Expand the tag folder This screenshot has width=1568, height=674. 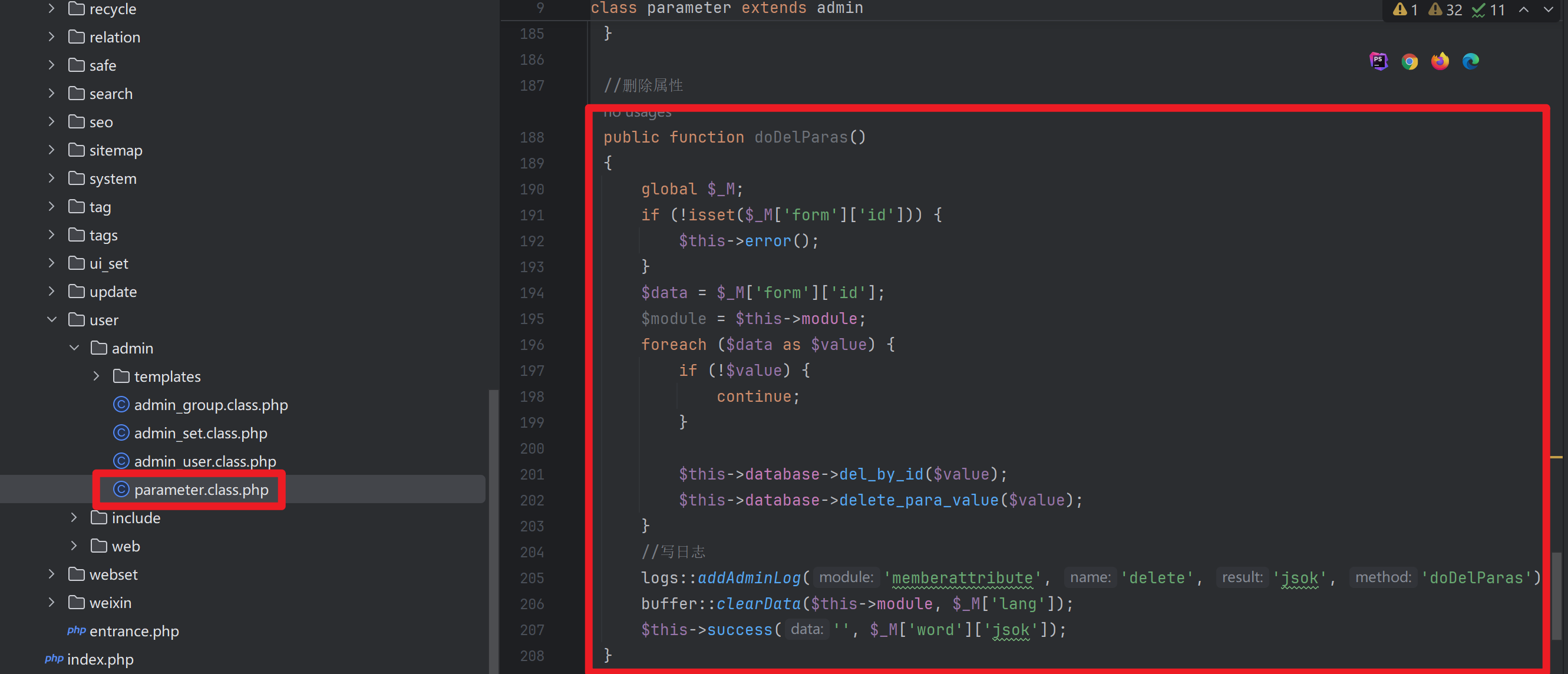[x=52, y=207]
